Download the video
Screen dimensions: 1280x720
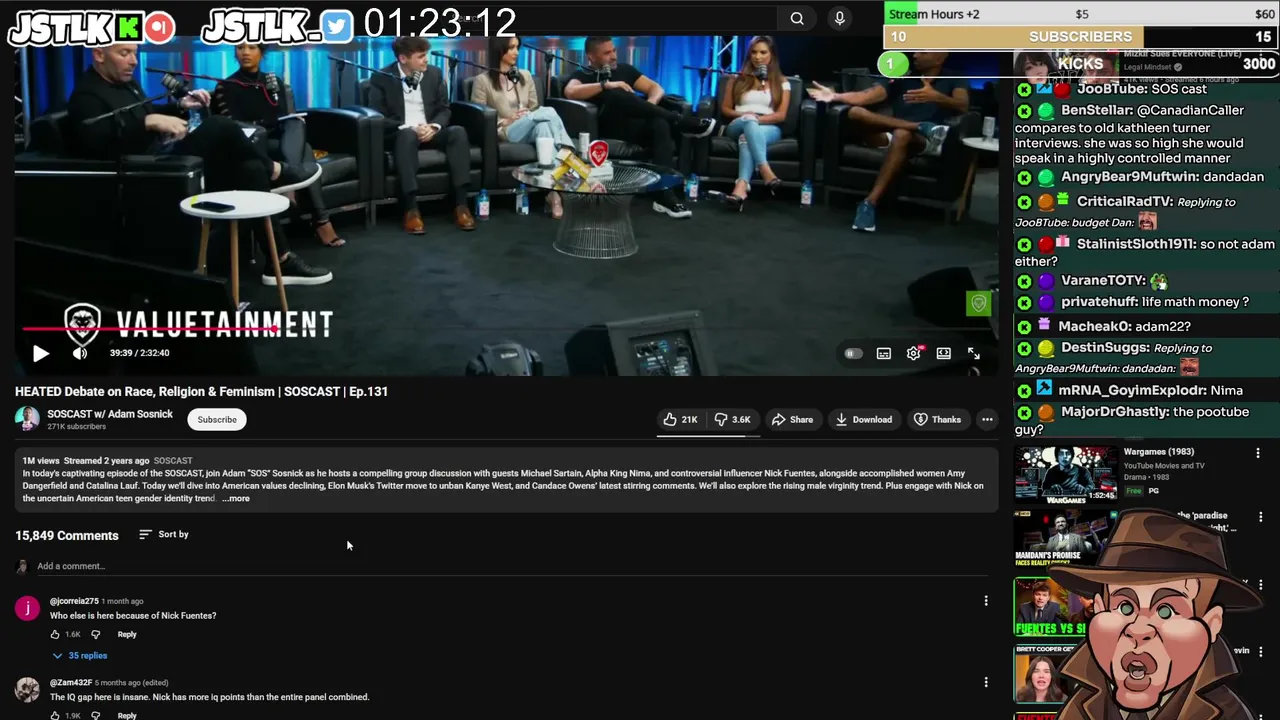pos(864,420)
